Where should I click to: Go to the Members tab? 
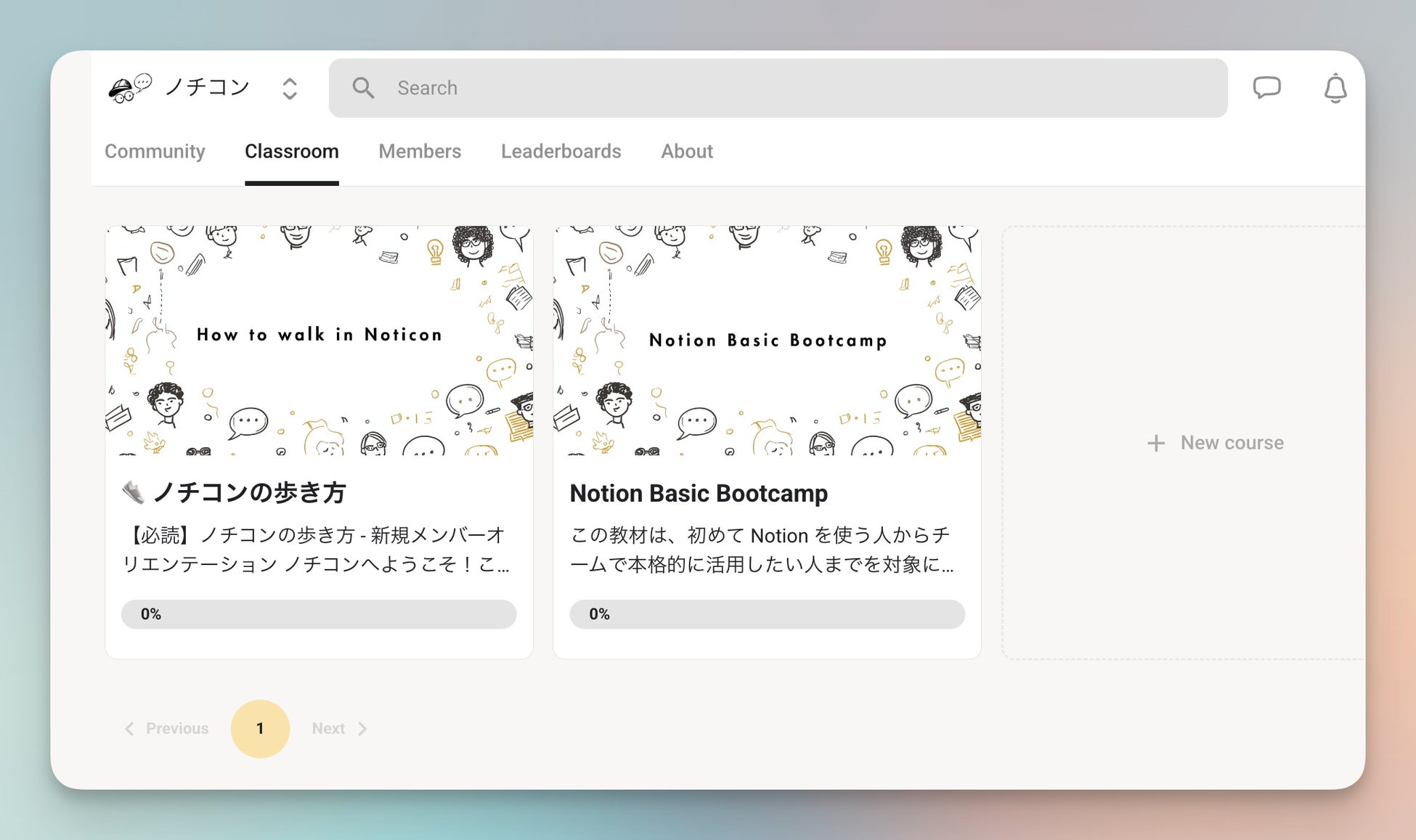tap(420, 151)
